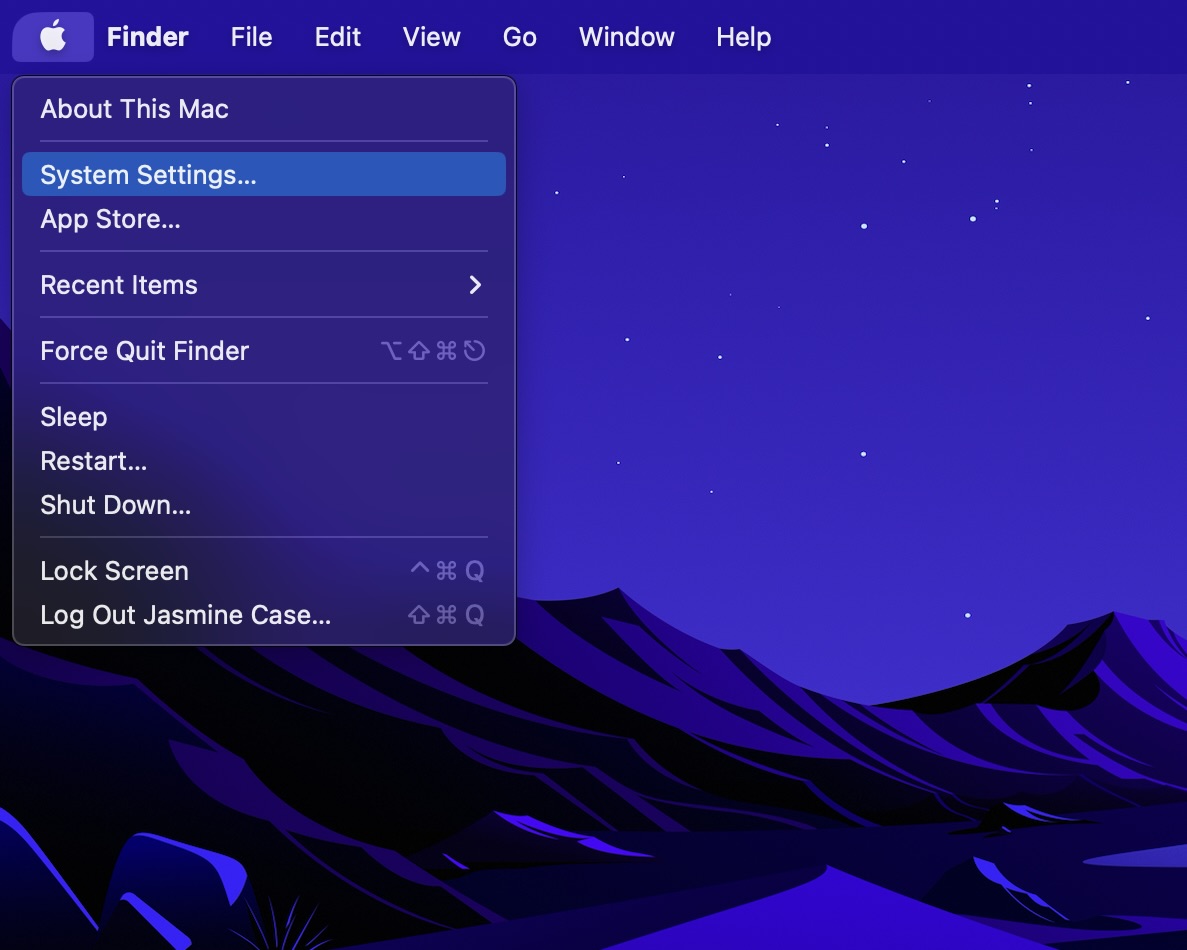This screenshot has width=1187, height=950.
Task: Open the Go menu
Action: [x=520, y=36]
